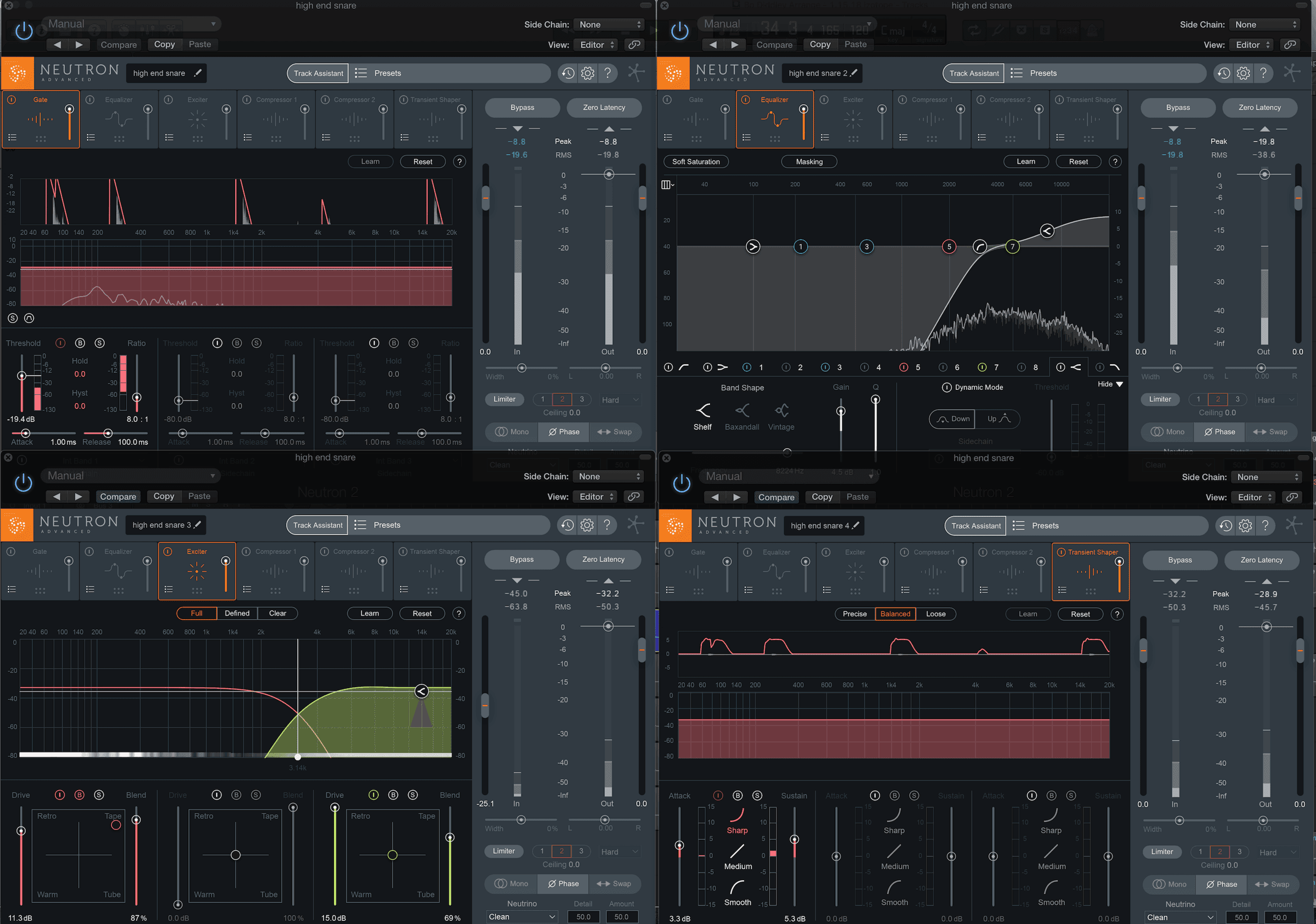This screenshot has width=1316, height=924.
Task: Open Side Chain dropdown in bottom-right window
Action: tap(1267, 478)
